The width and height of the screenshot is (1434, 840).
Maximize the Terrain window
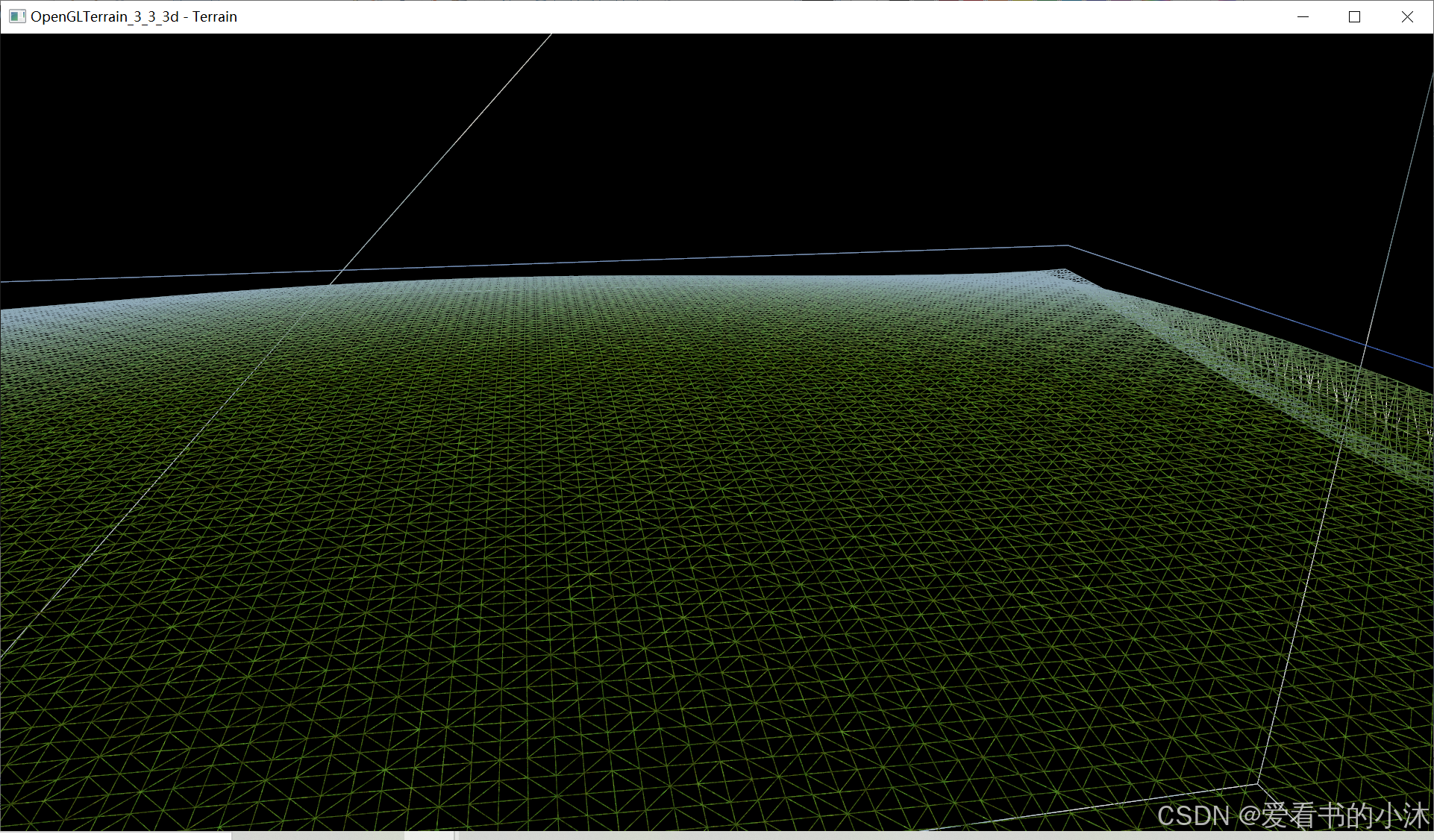[x=1354, y=16]
